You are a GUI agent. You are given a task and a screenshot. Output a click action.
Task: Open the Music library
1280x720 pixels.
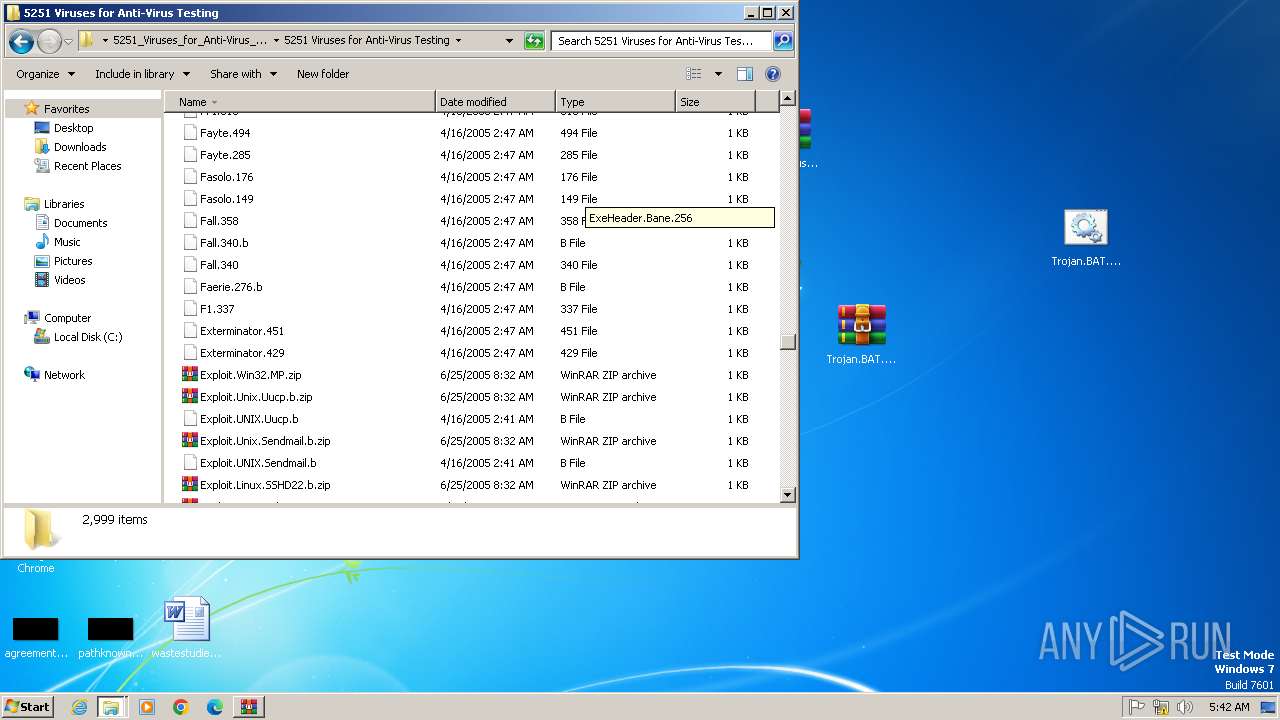tap(67, 242)
